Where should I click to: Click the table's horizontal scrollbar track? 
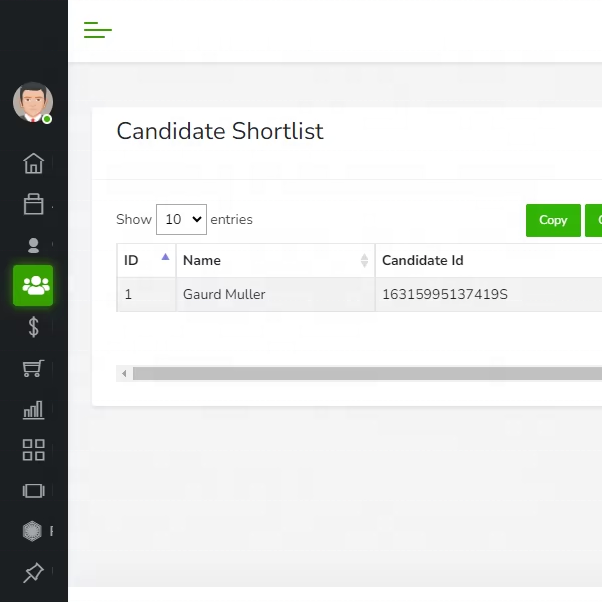tap(367, 373)
